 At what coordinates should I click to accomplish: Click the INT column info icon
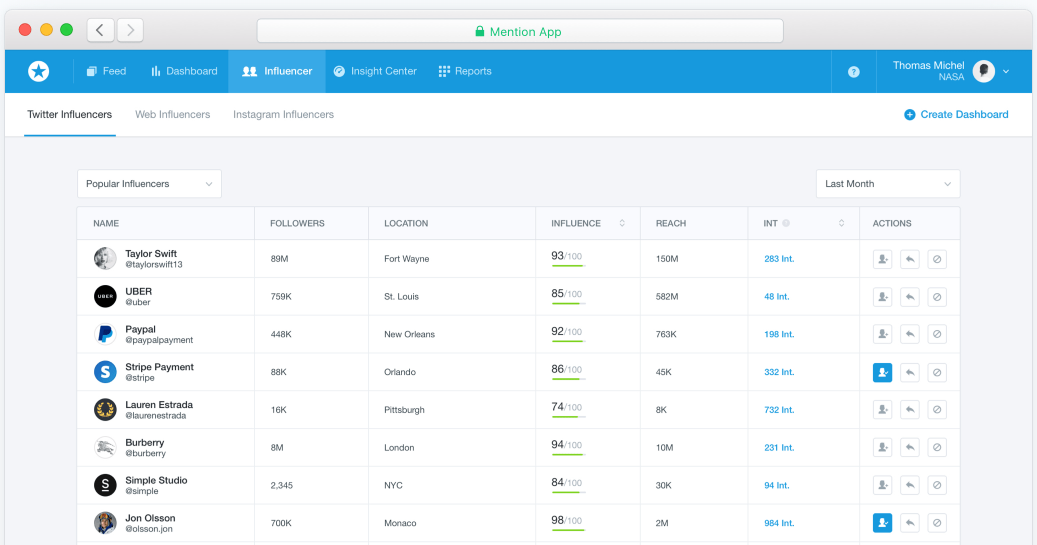786,224
